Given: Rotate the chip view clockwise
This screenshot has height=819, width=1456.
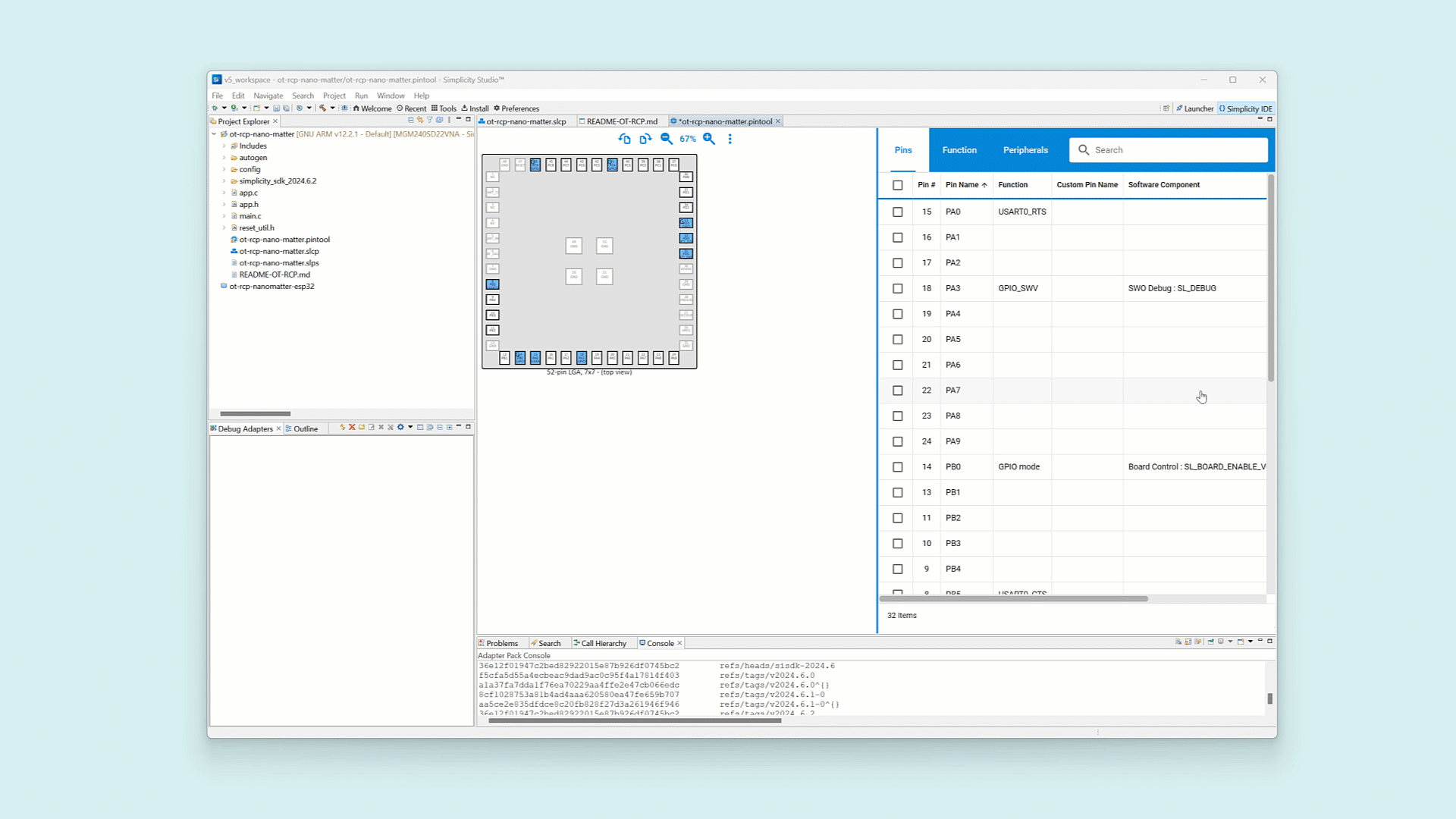Looking at the screenshot, I should click(645, 139).
